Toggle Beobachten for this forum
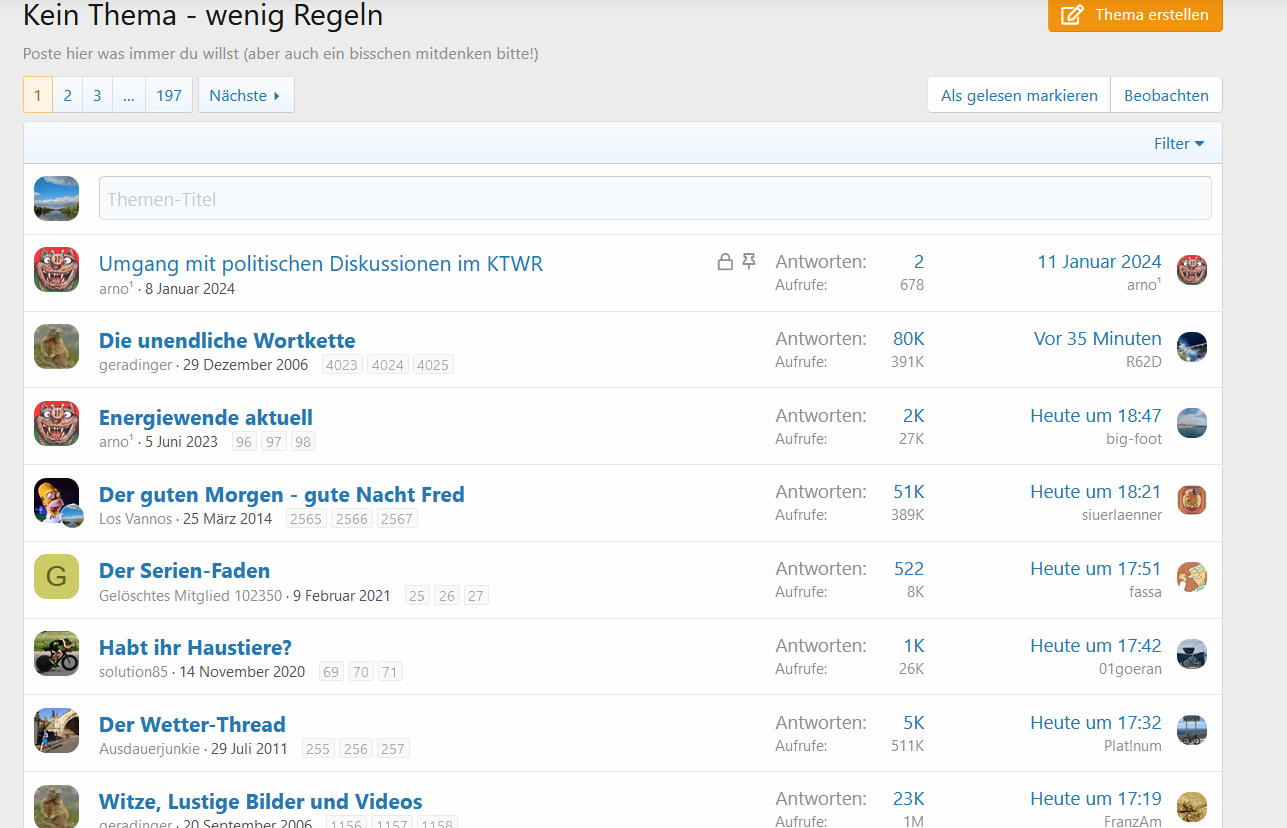 coord(1166,95)
